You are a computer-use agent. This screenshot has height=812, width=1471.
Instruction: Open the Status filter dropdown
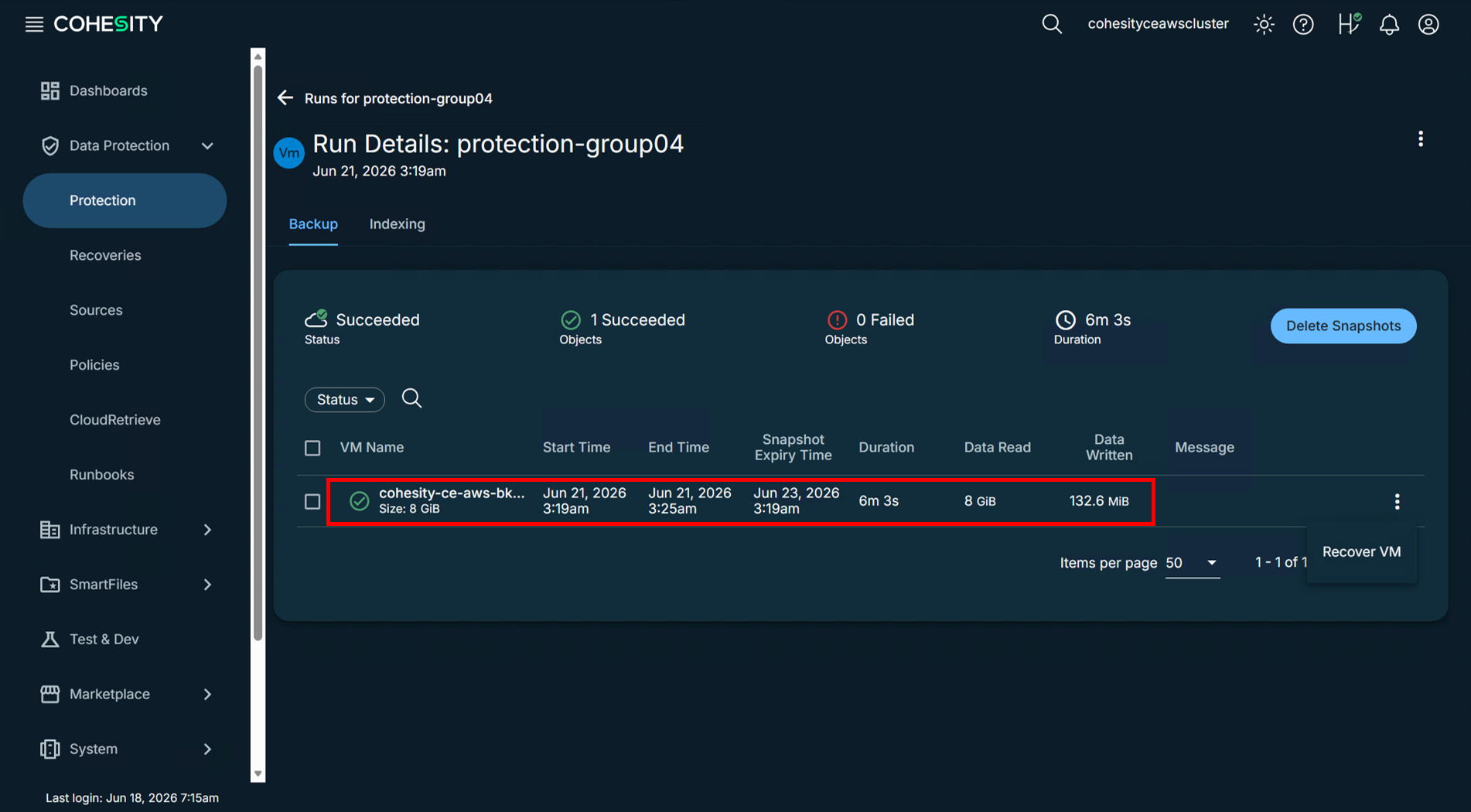344,399
